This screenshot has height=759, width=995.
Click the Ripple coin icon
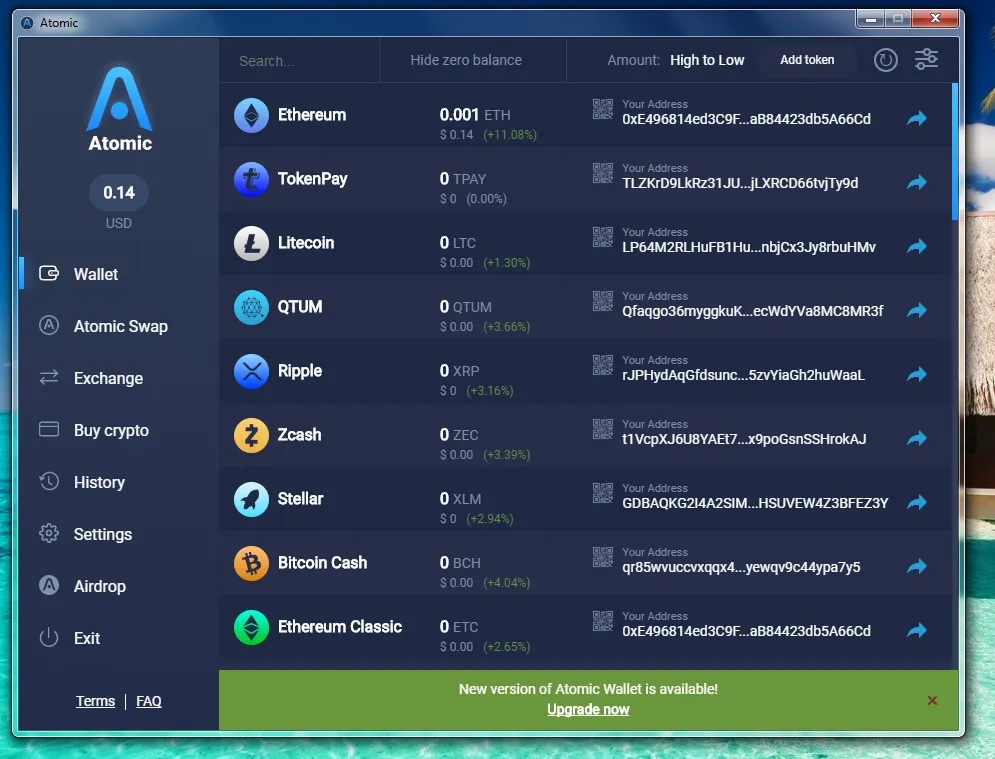(251, 371)
